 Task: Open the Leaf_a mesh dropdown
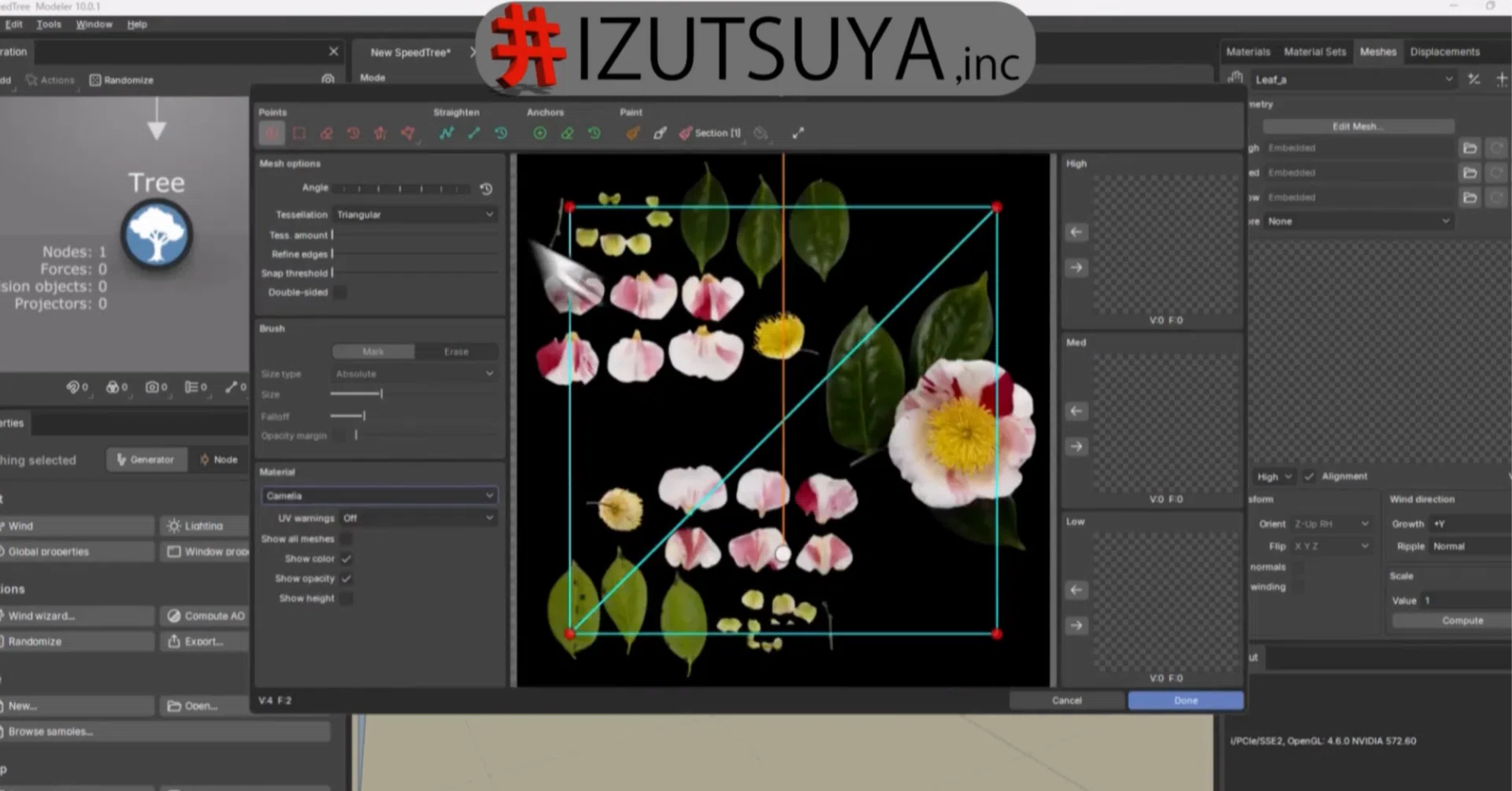[1353, 79]
